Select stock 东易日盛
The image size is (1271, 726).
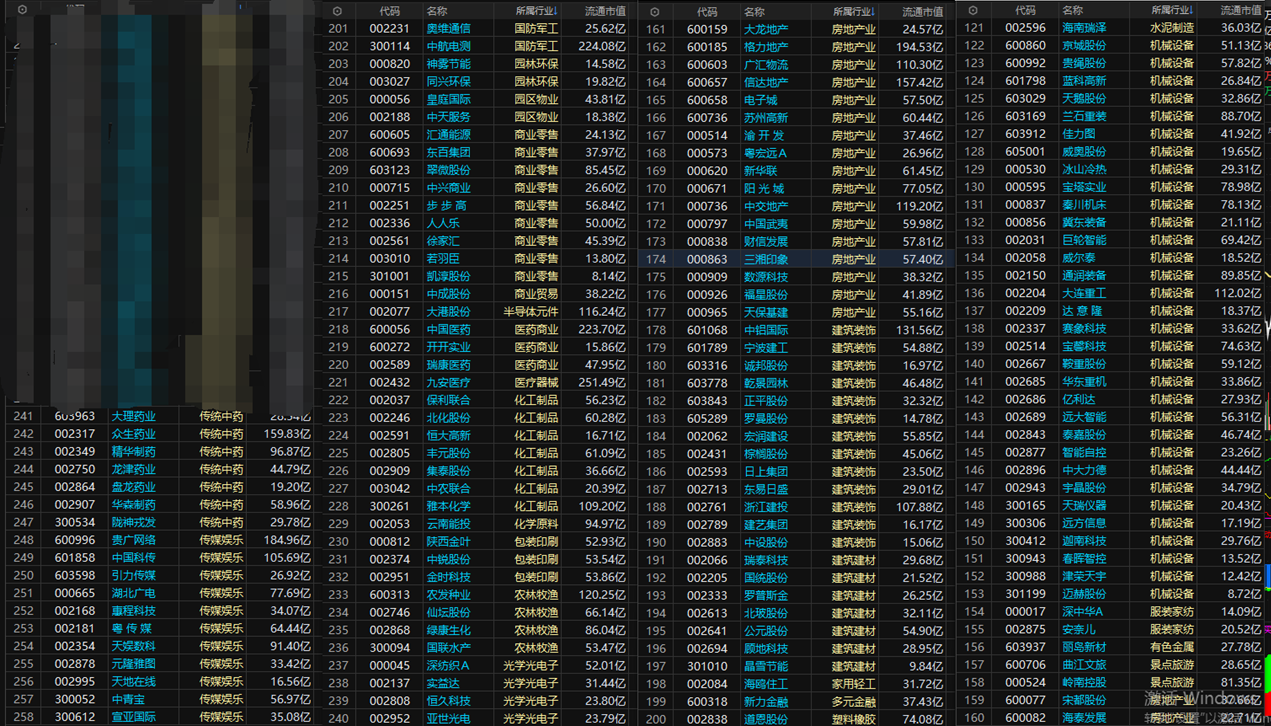766,489
